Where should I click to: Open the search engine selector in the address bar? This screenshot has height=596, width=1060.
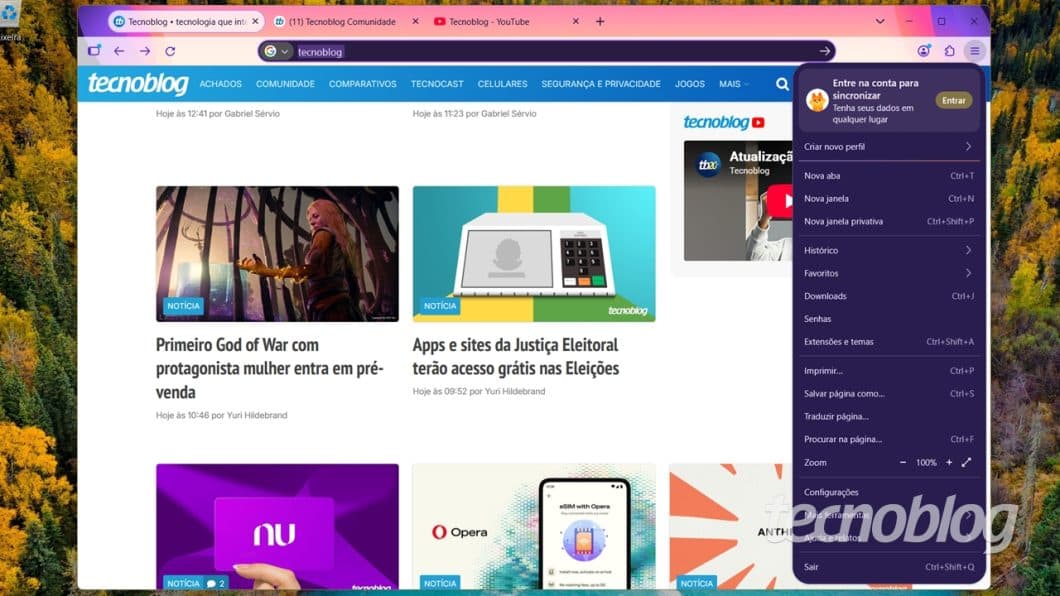(x=276, y=51)
